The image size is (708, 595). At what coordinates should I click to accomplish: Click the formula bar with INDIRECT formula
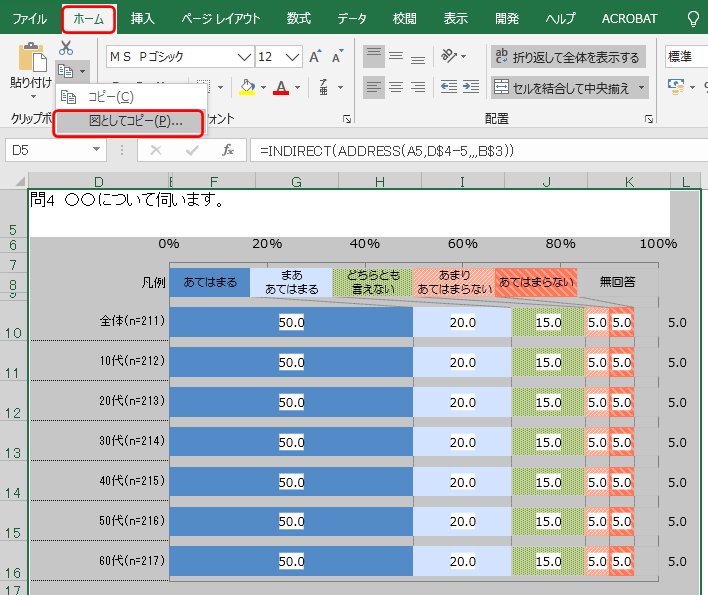click(479, 150)
